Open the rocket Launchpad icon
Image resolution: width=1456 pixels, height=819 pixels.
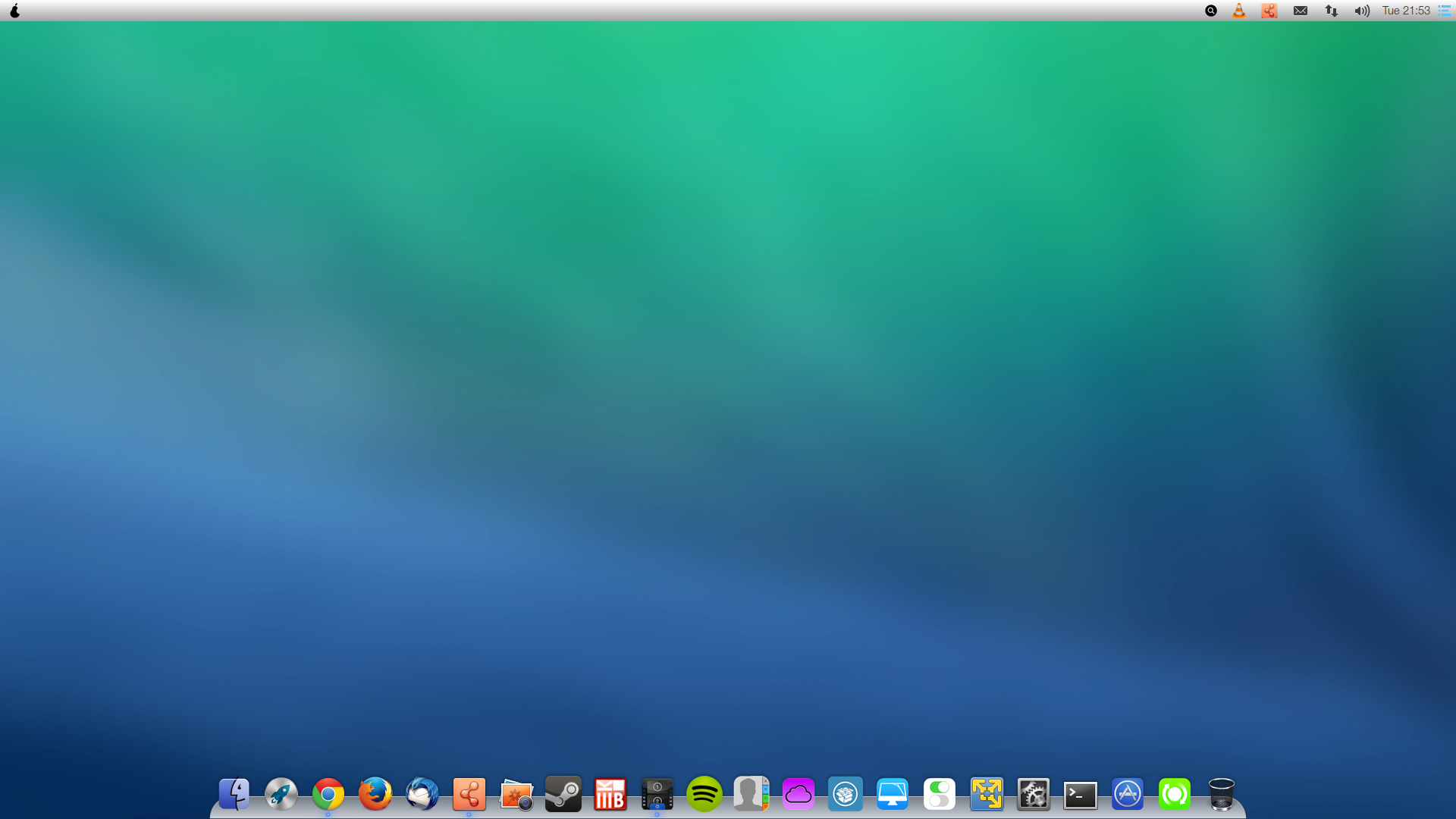[x=281, y=794]
